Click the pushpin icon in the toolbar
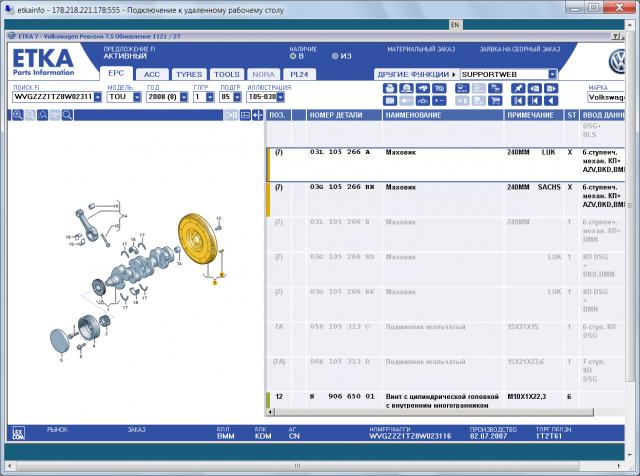This screenshot has height=476, width=640. [x=518, y=88]
